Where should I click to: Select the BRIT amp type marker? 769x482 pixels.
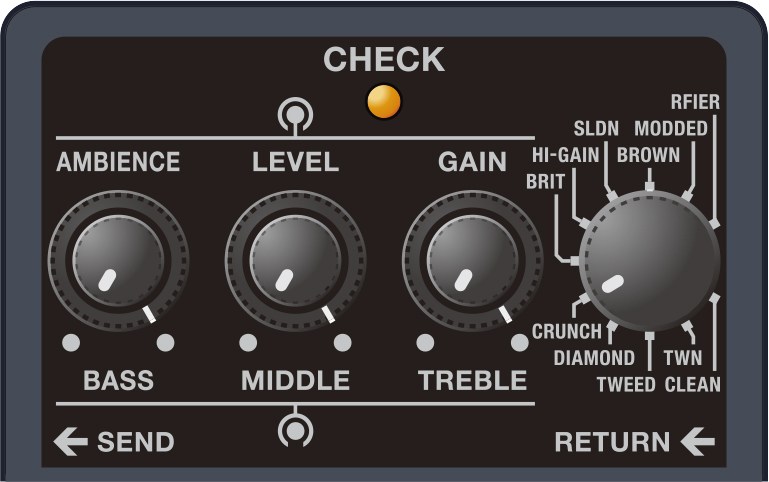coord(575,261)
